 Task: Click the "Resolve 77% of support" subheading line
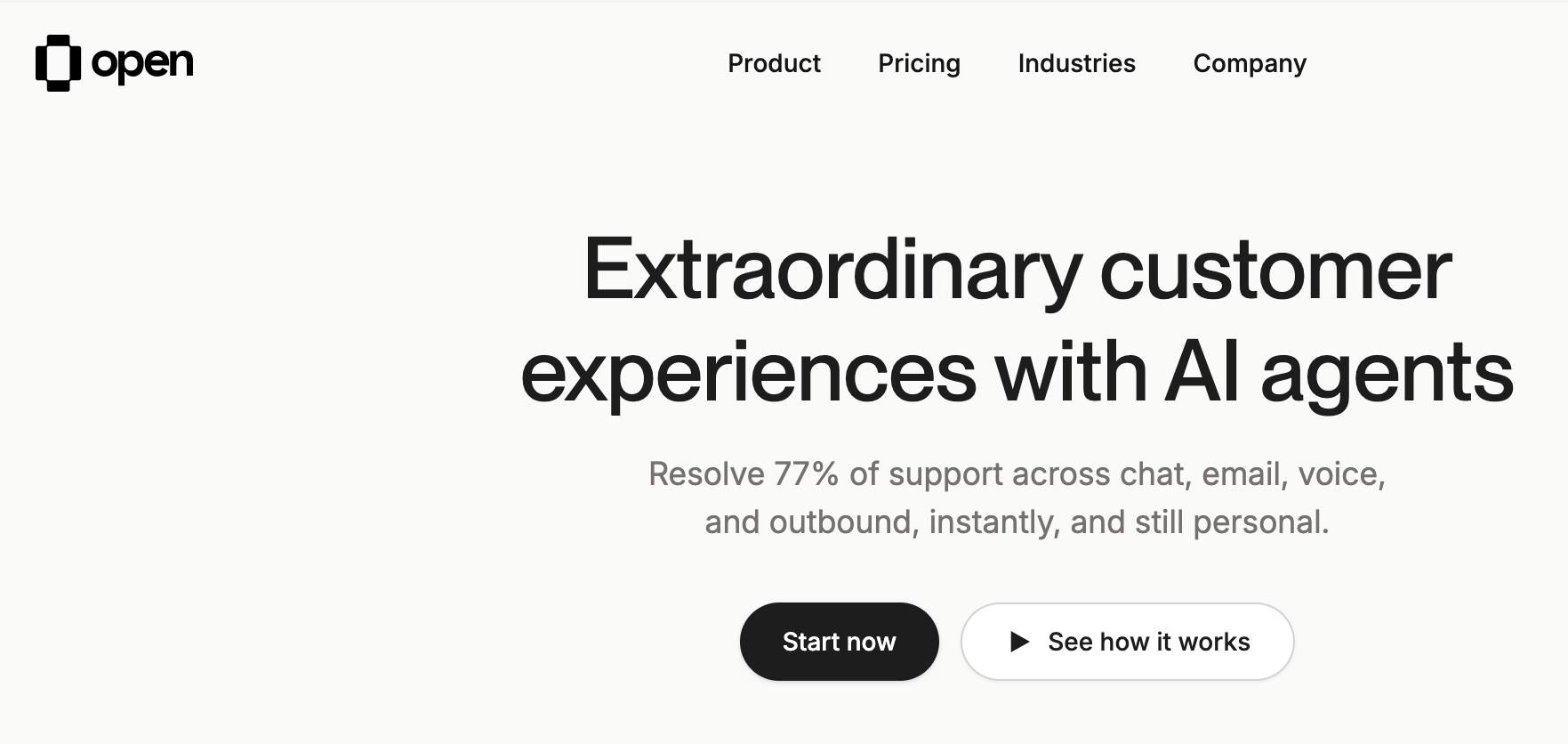click(1017, 474)
